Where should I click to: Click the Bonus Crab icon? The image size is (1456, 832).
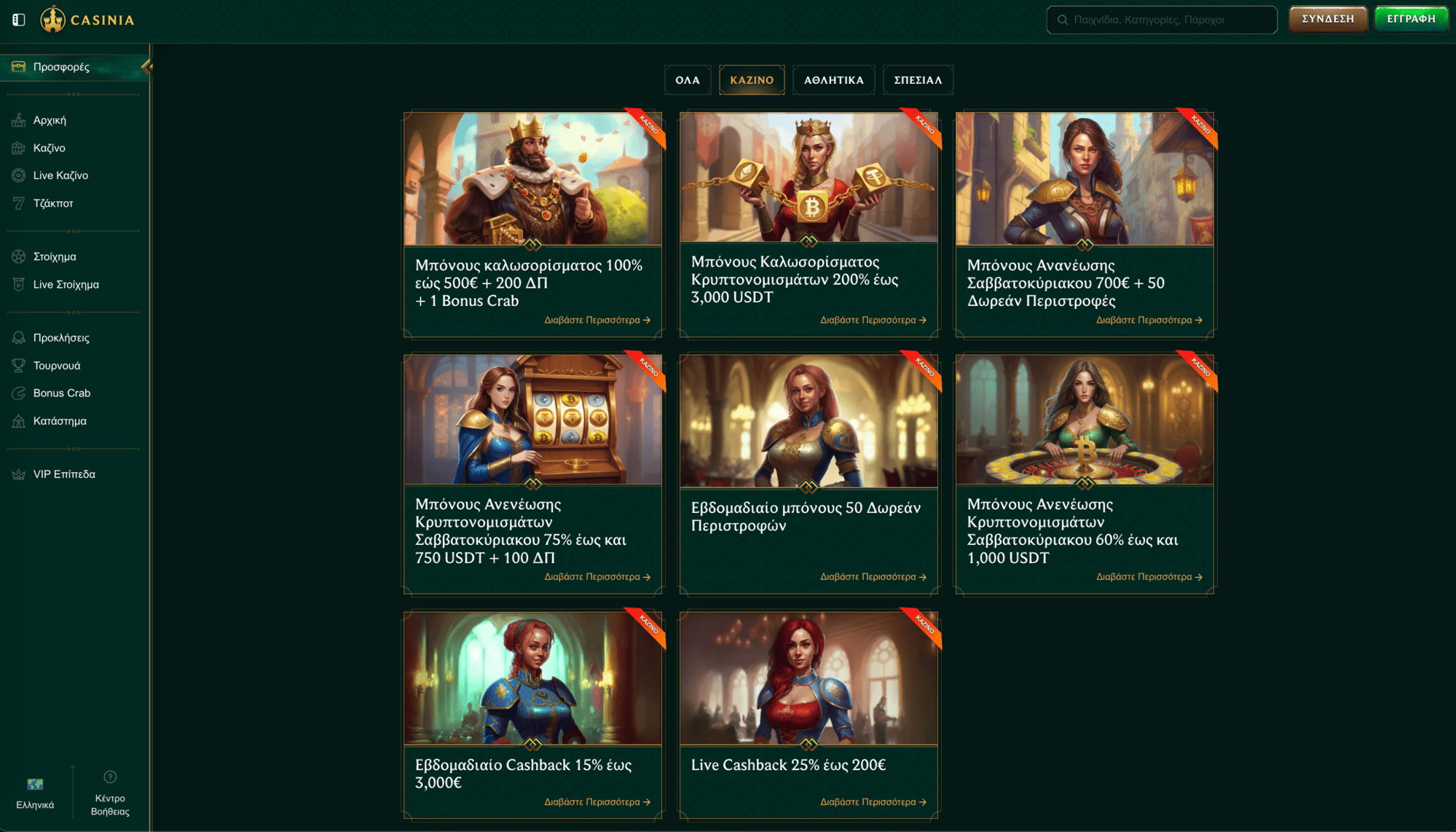tap(19, 393)
